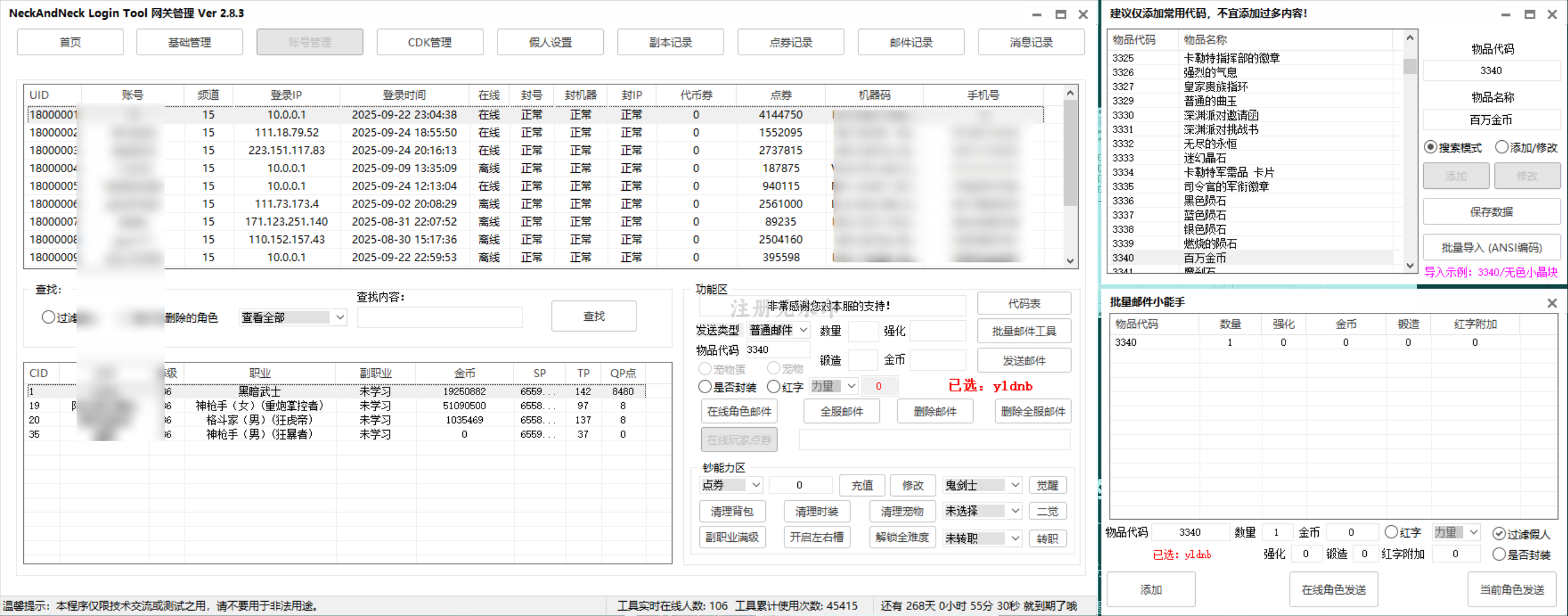The height and width of the screenshot is (616, 1568).
Task: Open the 鬼剑士 class dropdown
Action: coord(982,485)
